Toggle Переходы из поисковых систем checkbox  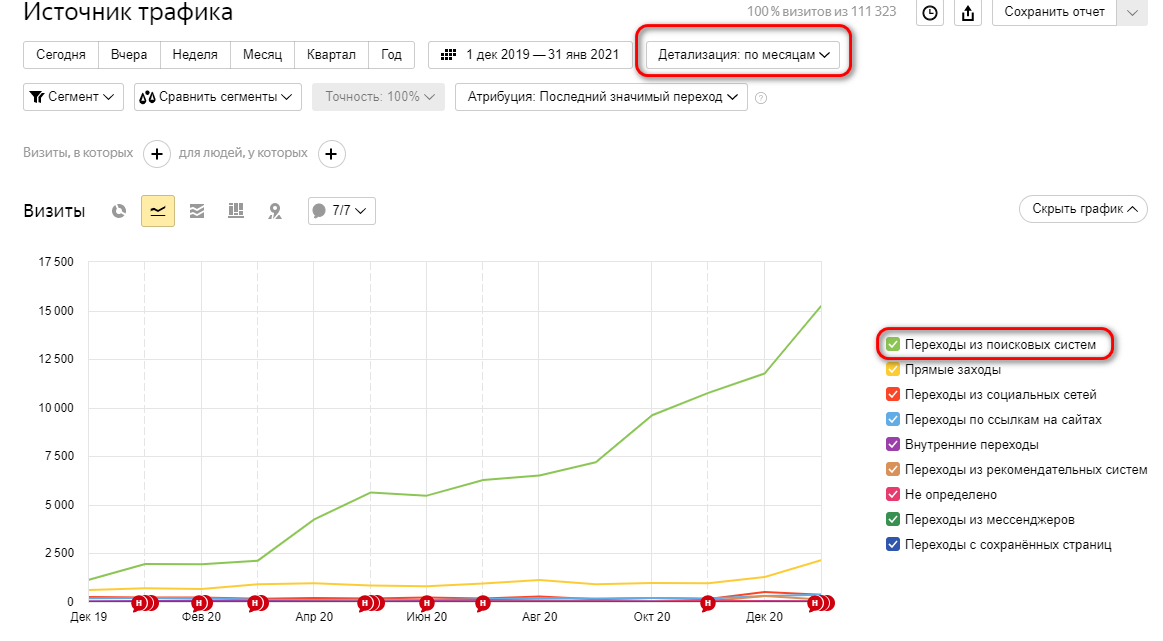(893, 344)
